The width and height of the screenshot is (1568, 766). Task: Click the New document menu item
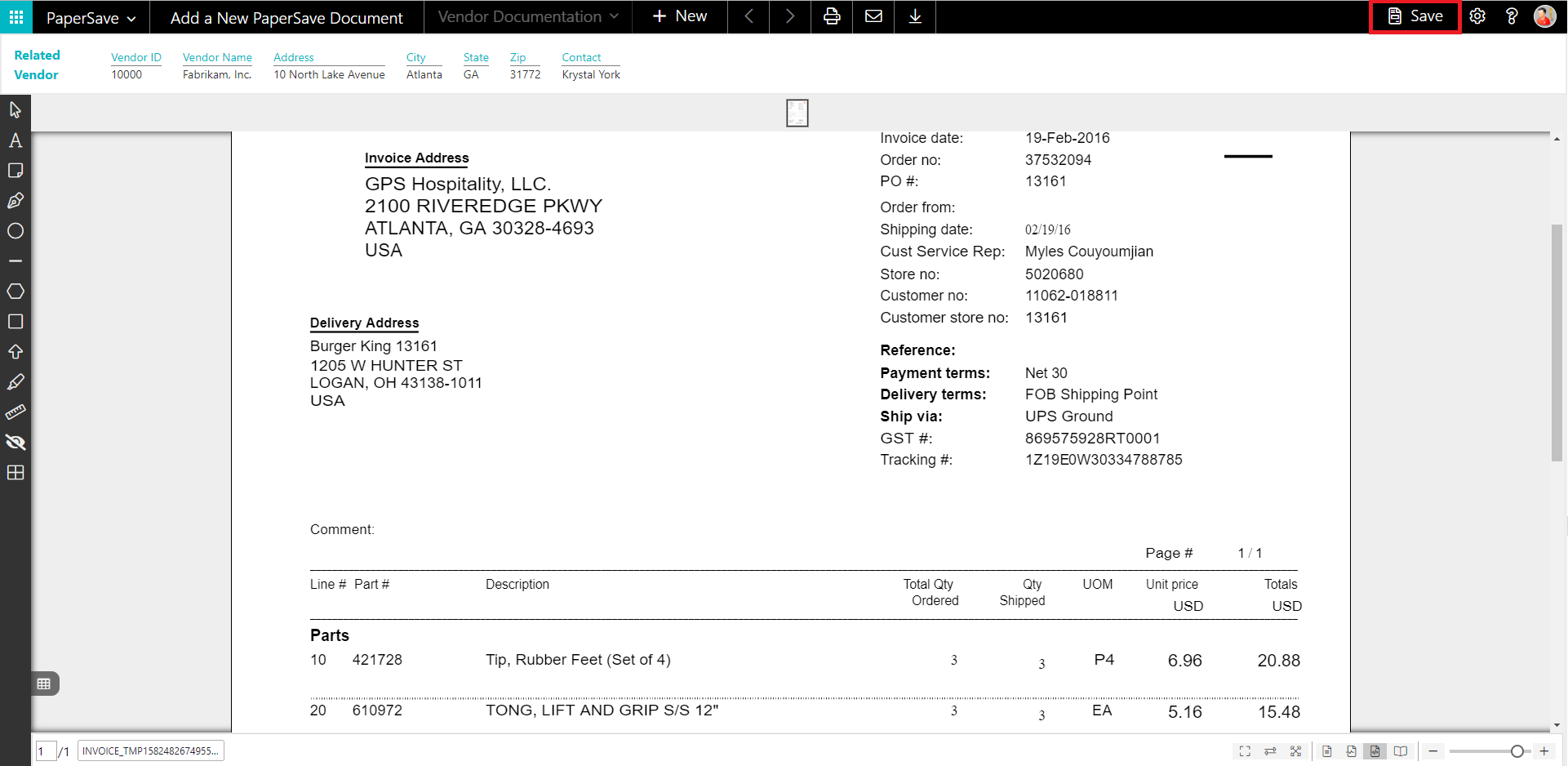point(680,16)
